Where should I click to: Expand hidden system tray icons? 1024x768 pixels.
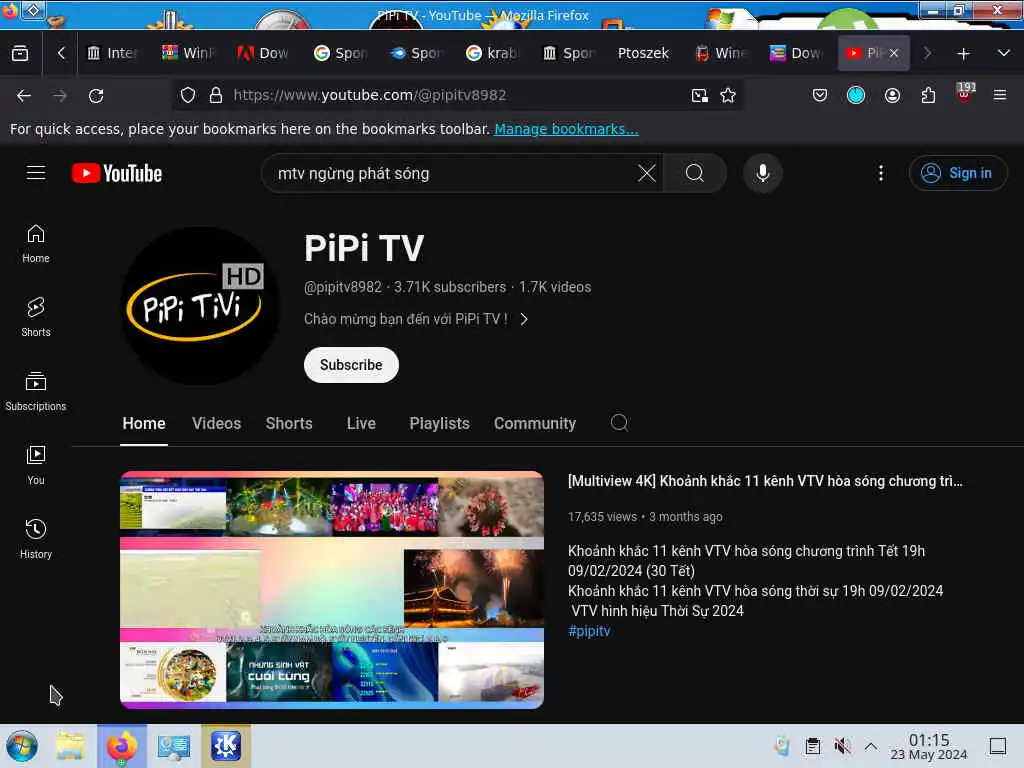tap(871, 746)
